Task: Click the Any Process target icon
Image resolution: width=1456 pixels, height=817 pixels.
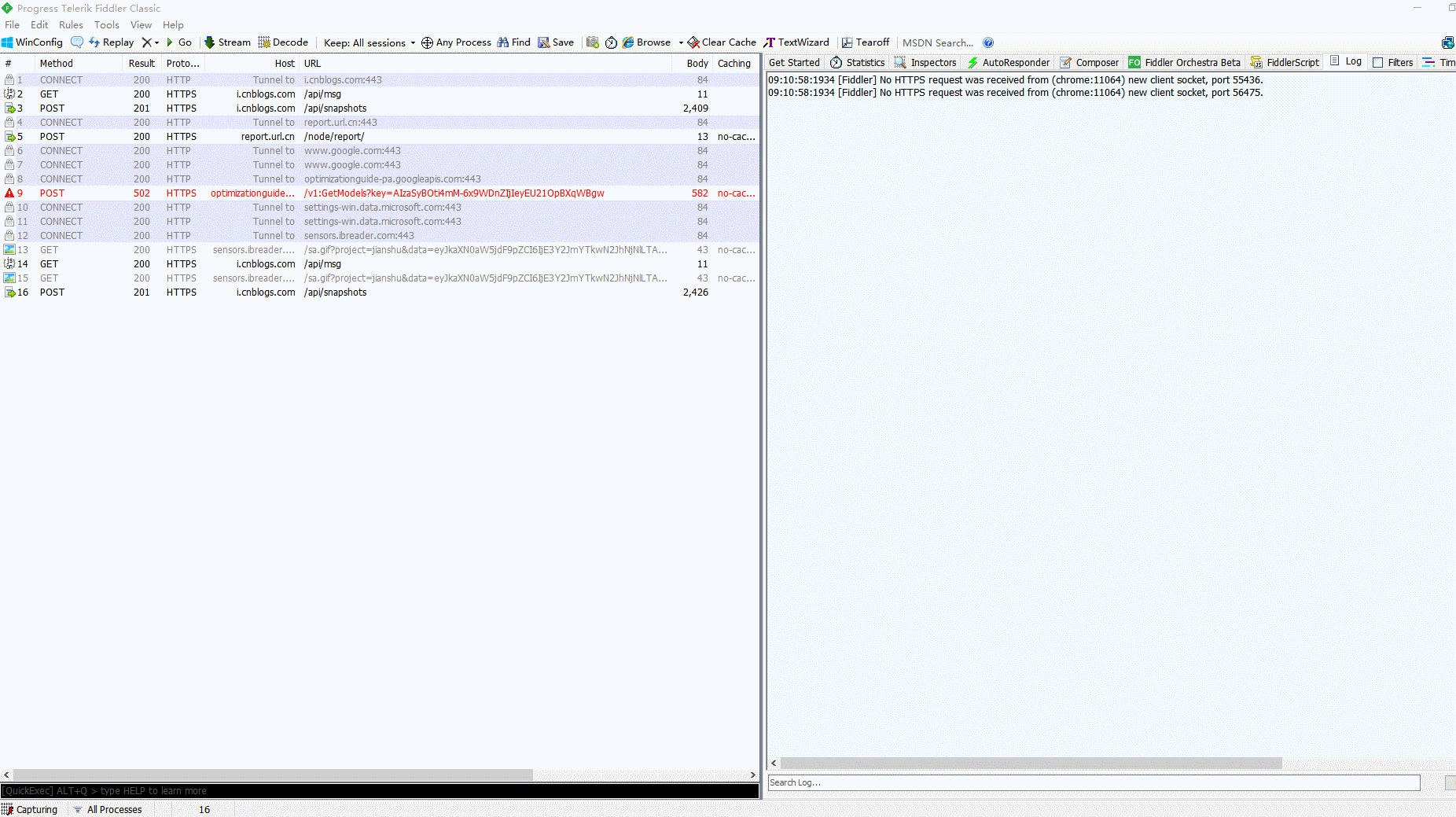Action: (428, 42)
